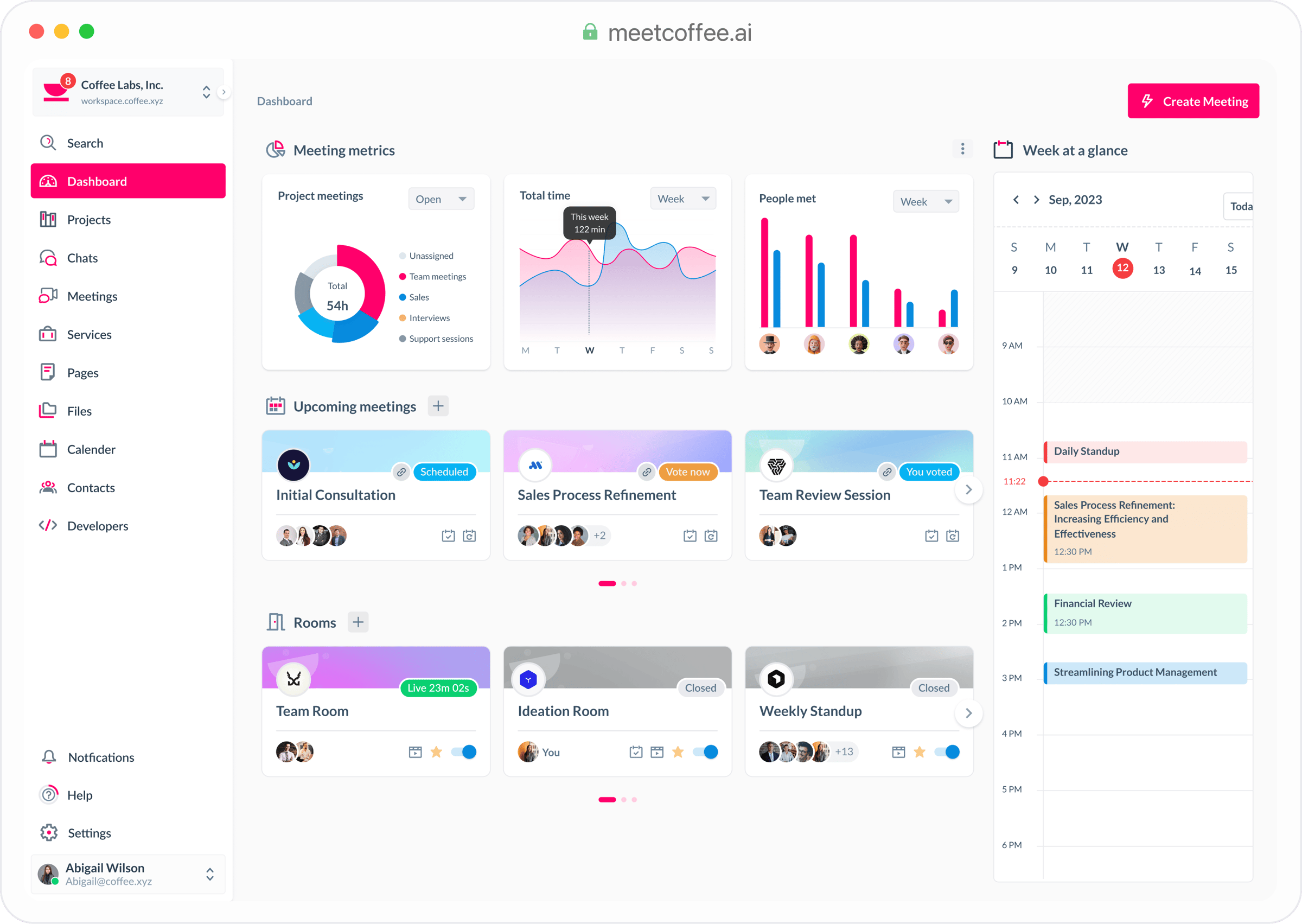Click the Create Meeting button
The width and height of the screenshot is (1302, 924).
[x=1193, y=101]
